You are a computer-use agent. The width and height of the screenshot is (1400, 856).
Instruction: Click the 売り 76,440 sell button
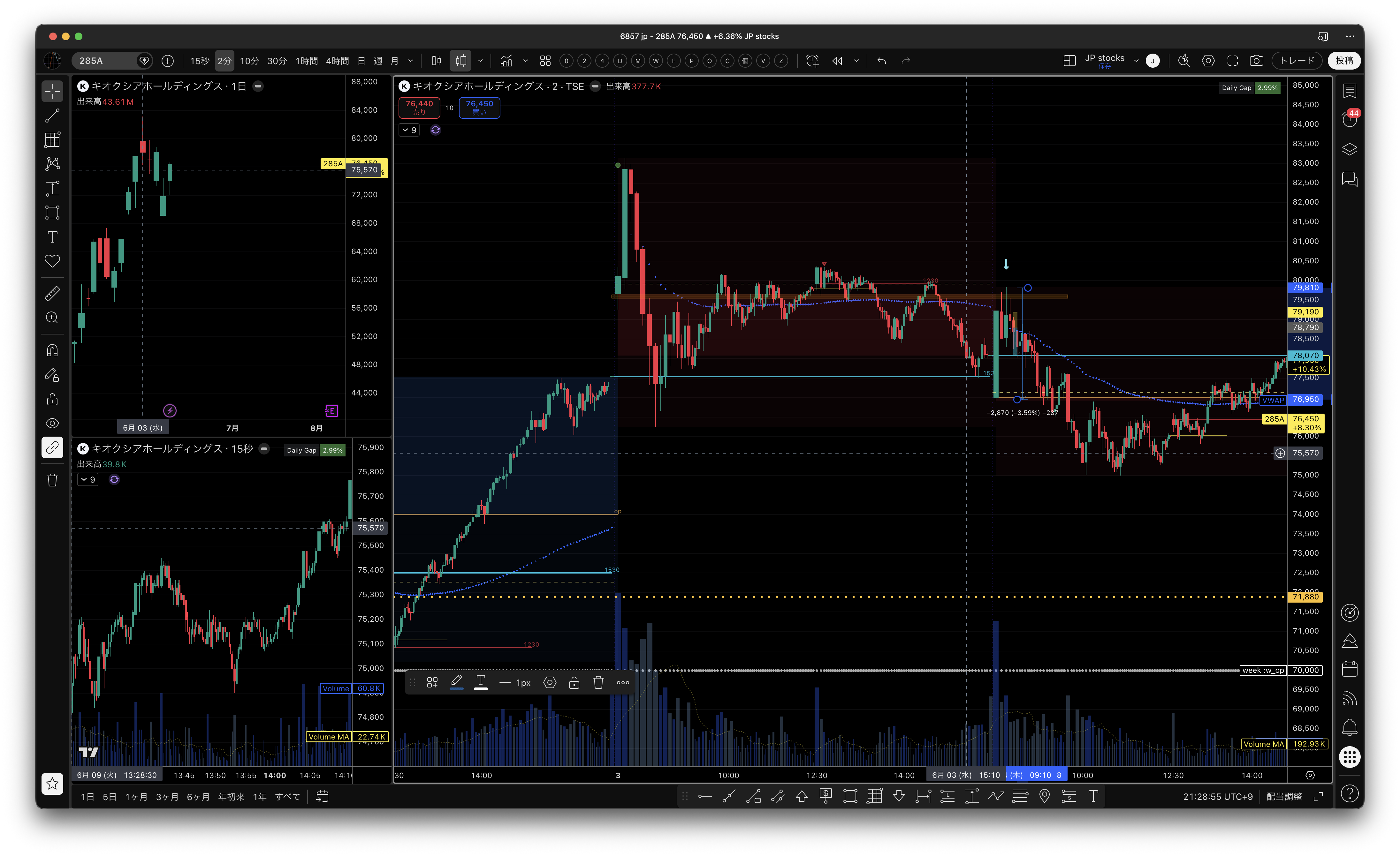(419, 107)
